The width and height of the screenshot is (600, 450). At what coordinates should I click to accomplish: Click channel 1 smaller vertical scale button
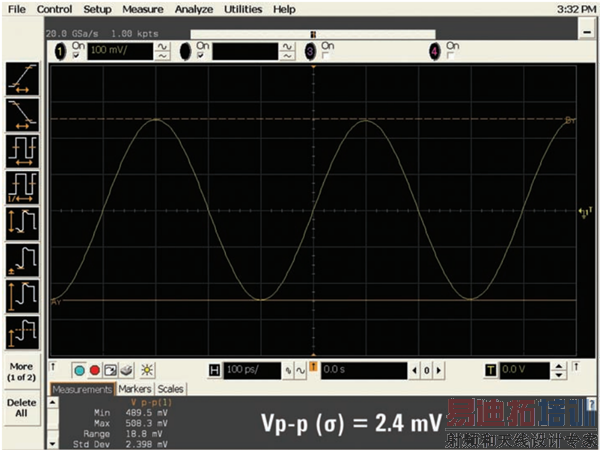pos(162,56)
